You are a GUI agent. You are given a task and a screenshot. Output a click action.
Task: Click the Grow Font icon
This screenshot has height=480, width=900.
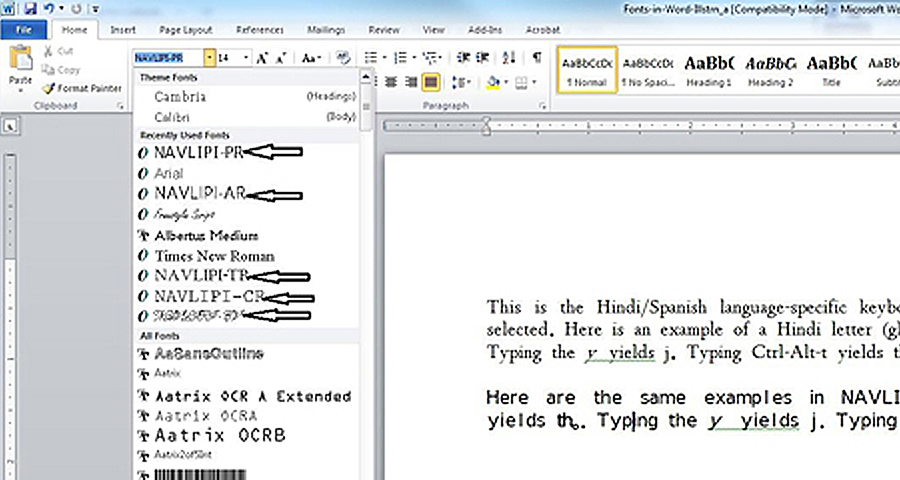coord(262,58)
